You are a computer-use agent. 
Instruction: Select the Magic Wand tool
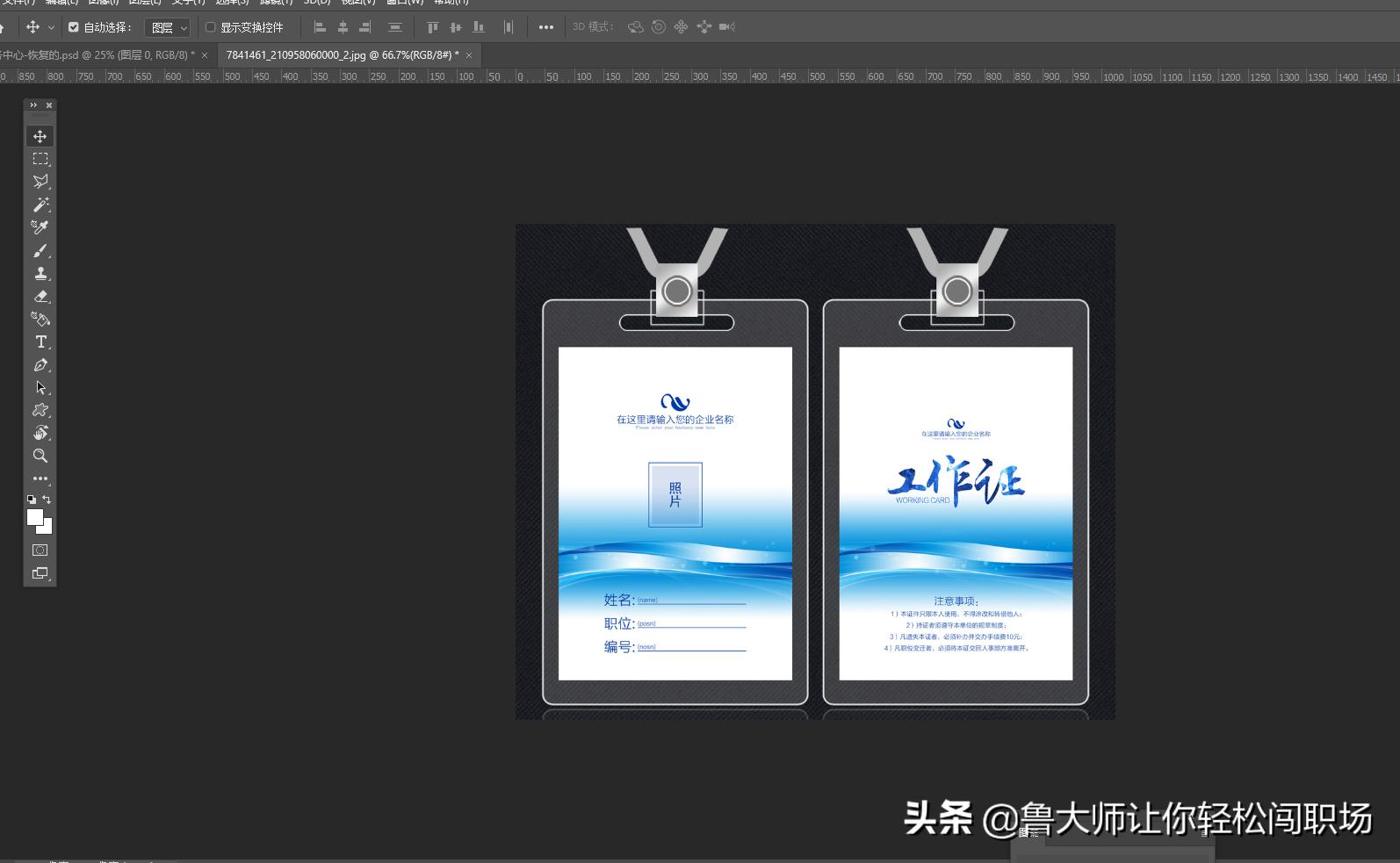(x=40, y=205)
